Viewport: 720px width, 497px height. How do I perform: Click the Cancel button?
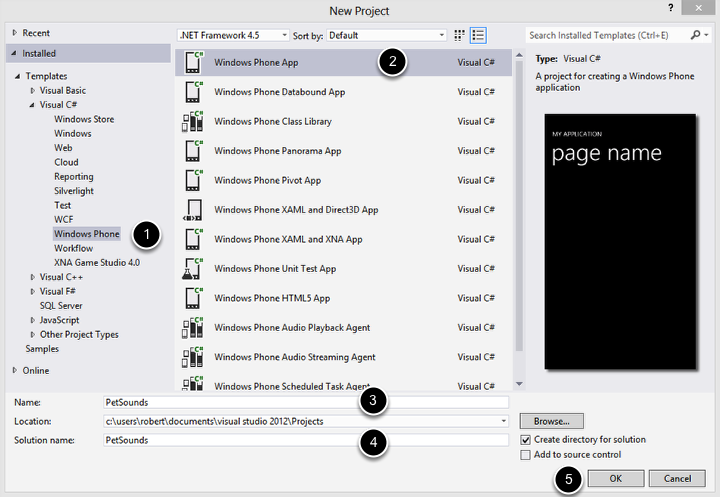[x=677, y=479]
